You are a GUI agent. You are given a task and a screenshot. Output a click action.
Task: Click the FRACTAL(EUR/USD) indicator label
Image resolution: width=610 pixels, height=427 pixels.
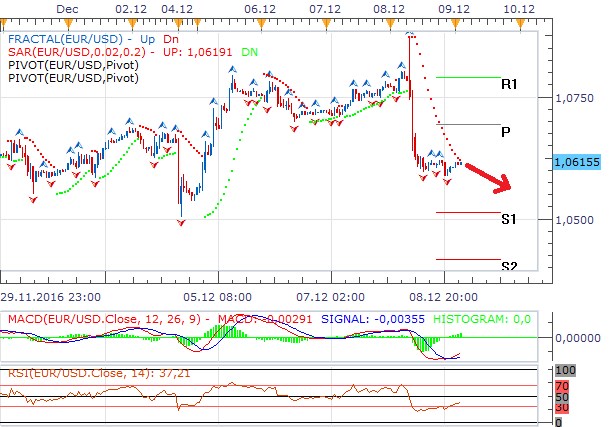click(x=65, y=38)
